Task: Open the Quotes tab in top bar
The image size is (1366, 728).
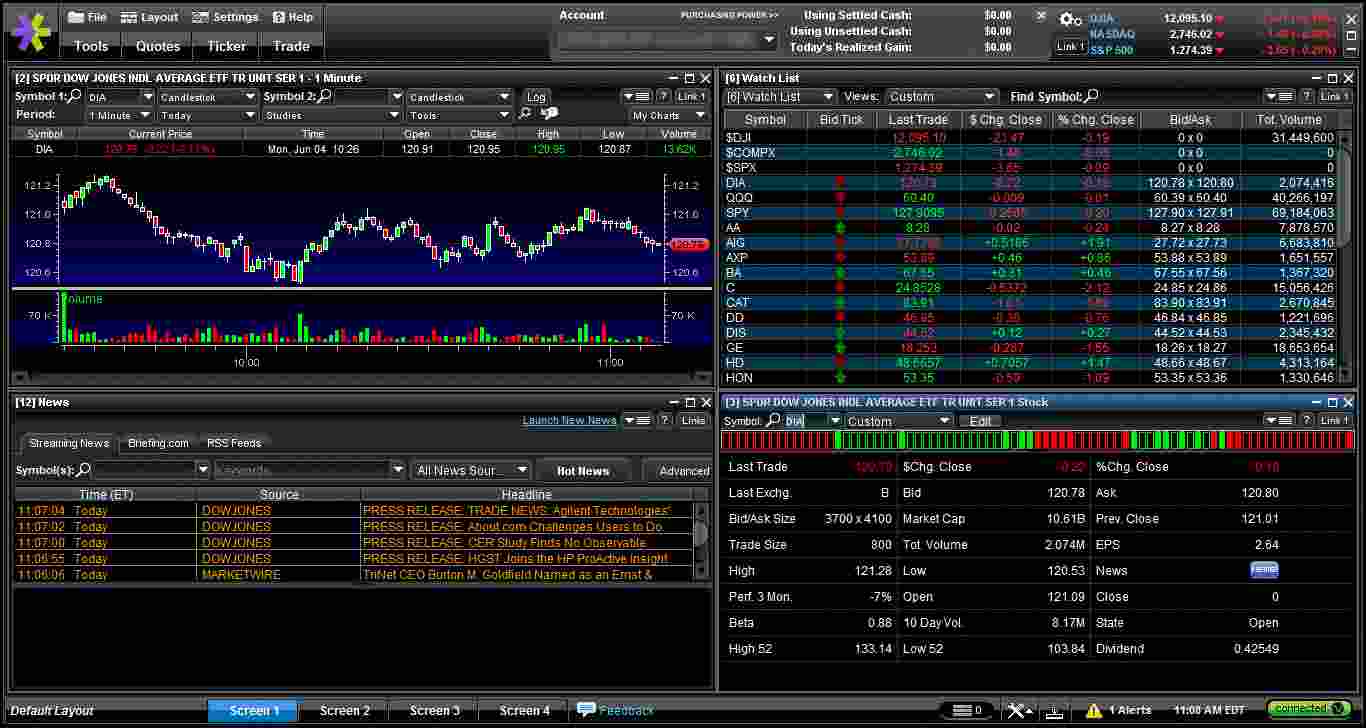Action: (158, 46)
